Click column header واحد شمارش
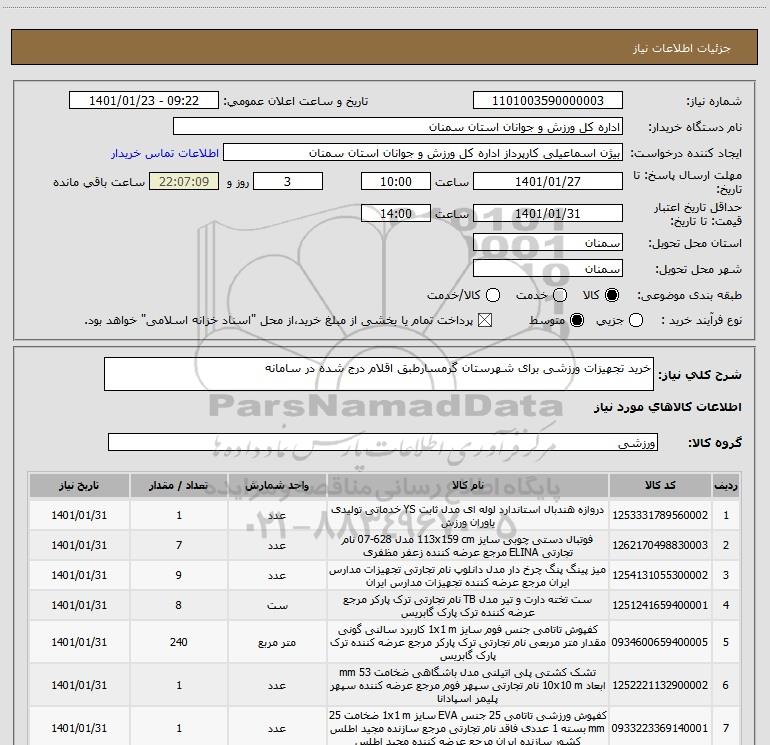The height and width of the screenshot is (745, 770). click(x=277, y=486)
